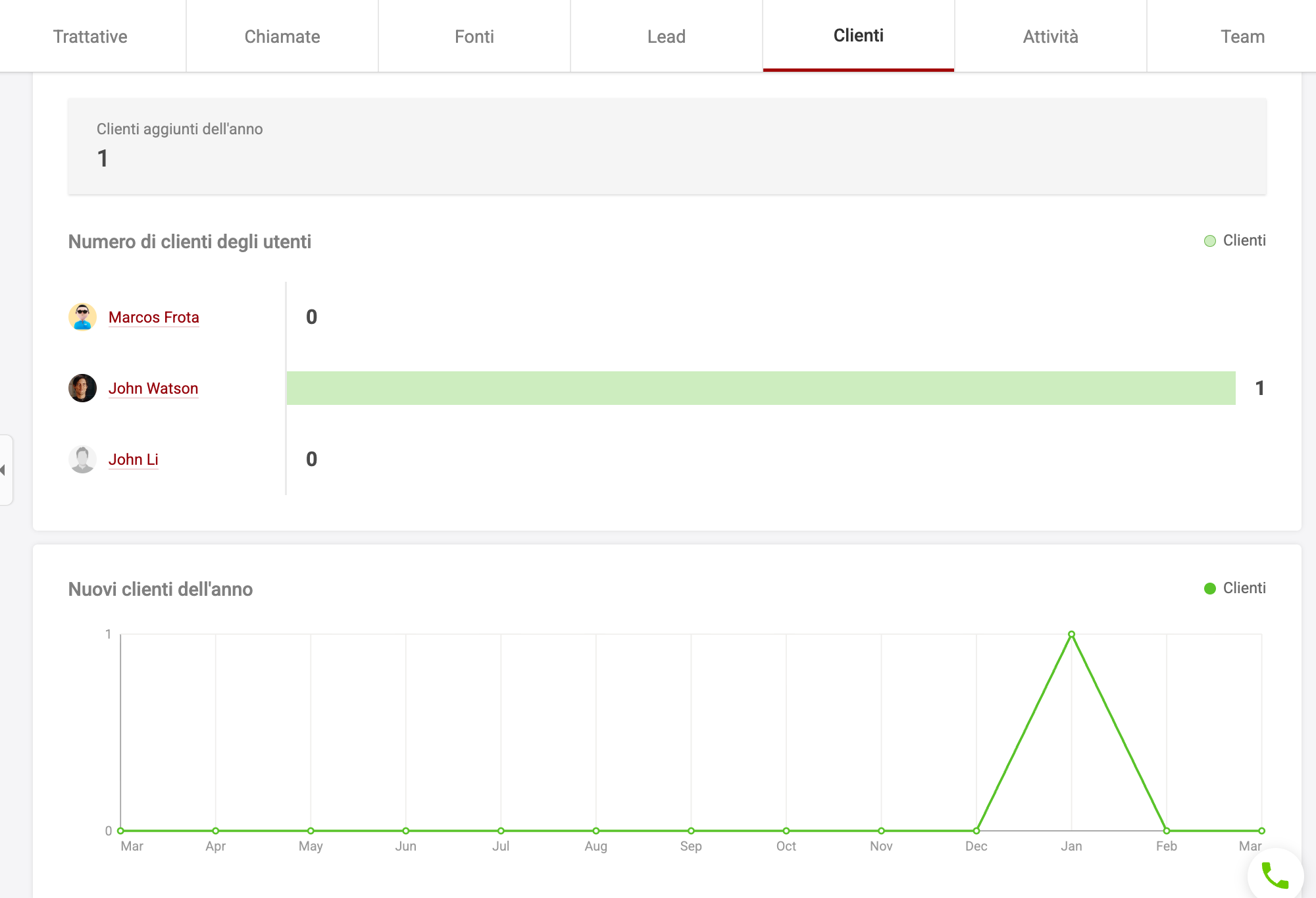Follow the John Li link
Image resolution: width=1316 pixels, height=898 pixels.
133,460
